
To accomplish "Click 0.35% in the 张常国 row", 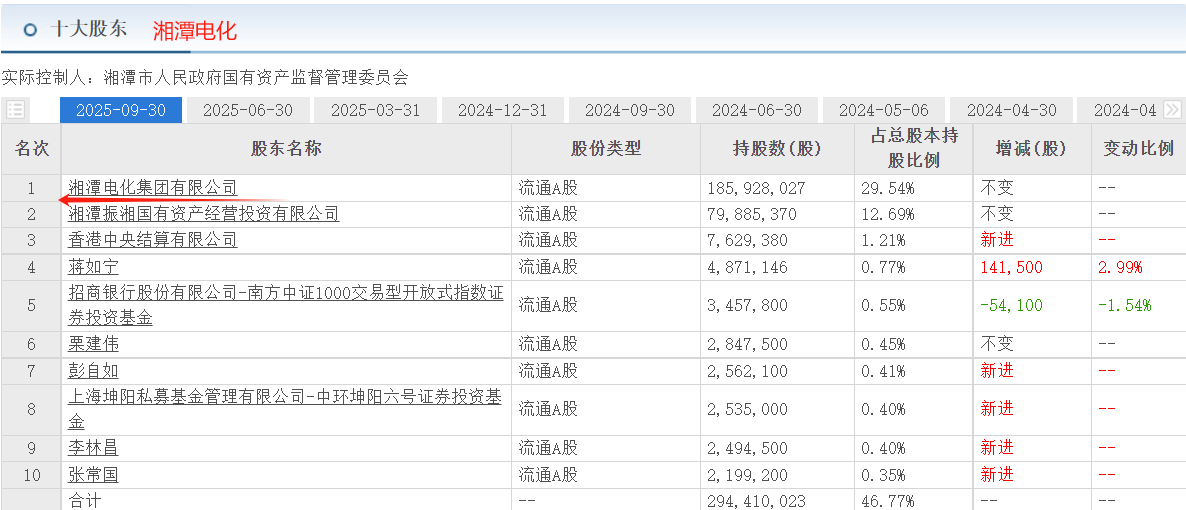I will (883, 475).
